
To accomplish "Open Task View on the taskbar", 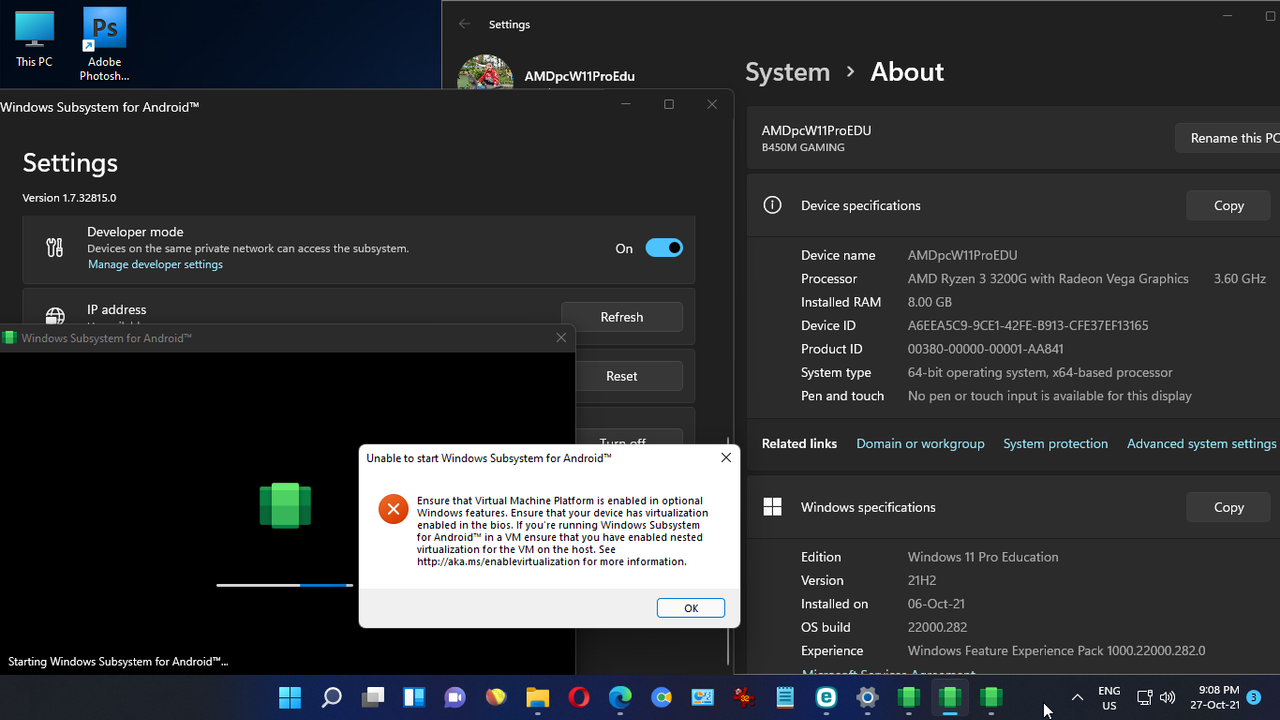I will pyautogui.click(x=373, y=698).
